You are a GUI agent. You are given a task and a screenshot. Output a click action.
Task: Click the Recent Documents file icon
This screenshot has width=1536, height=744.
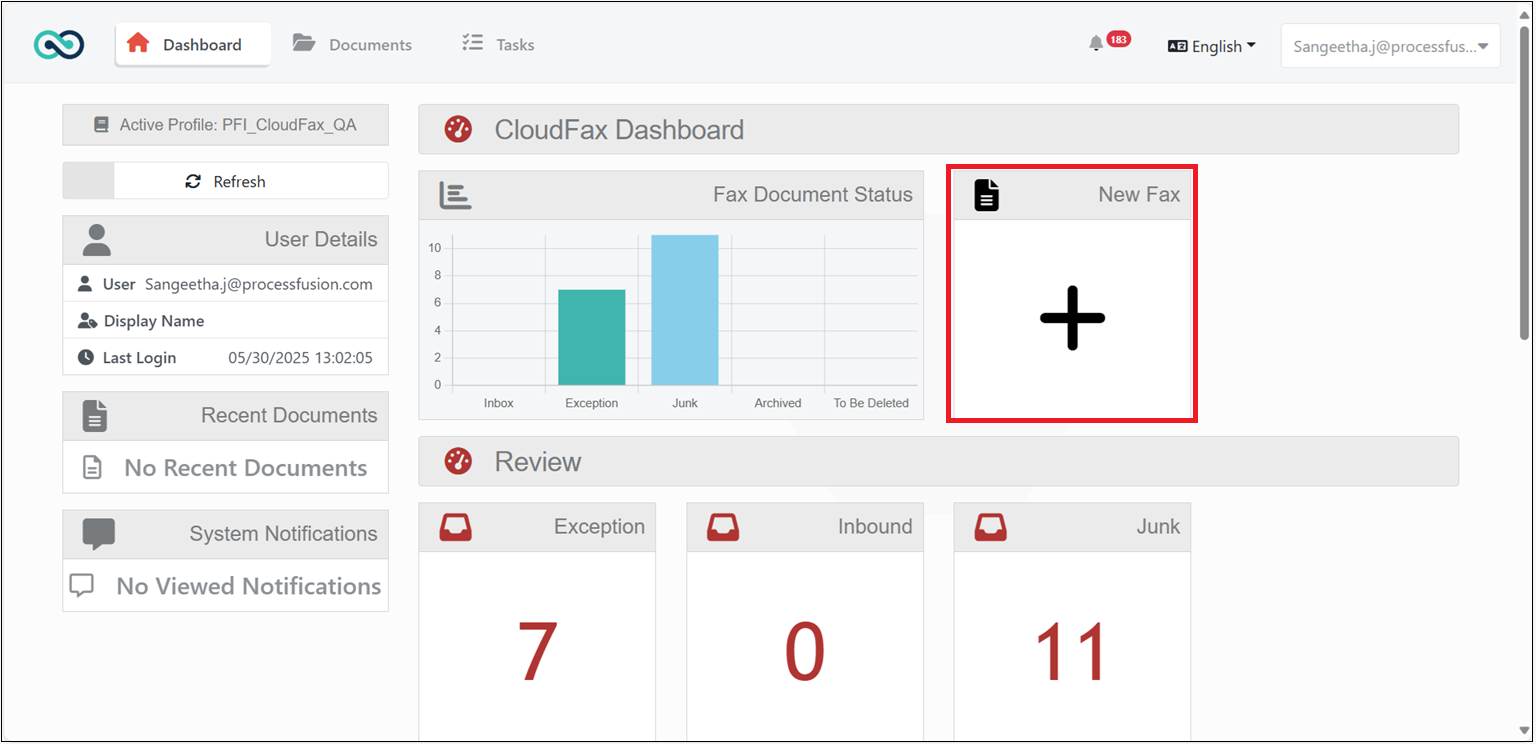pos(95,415)
